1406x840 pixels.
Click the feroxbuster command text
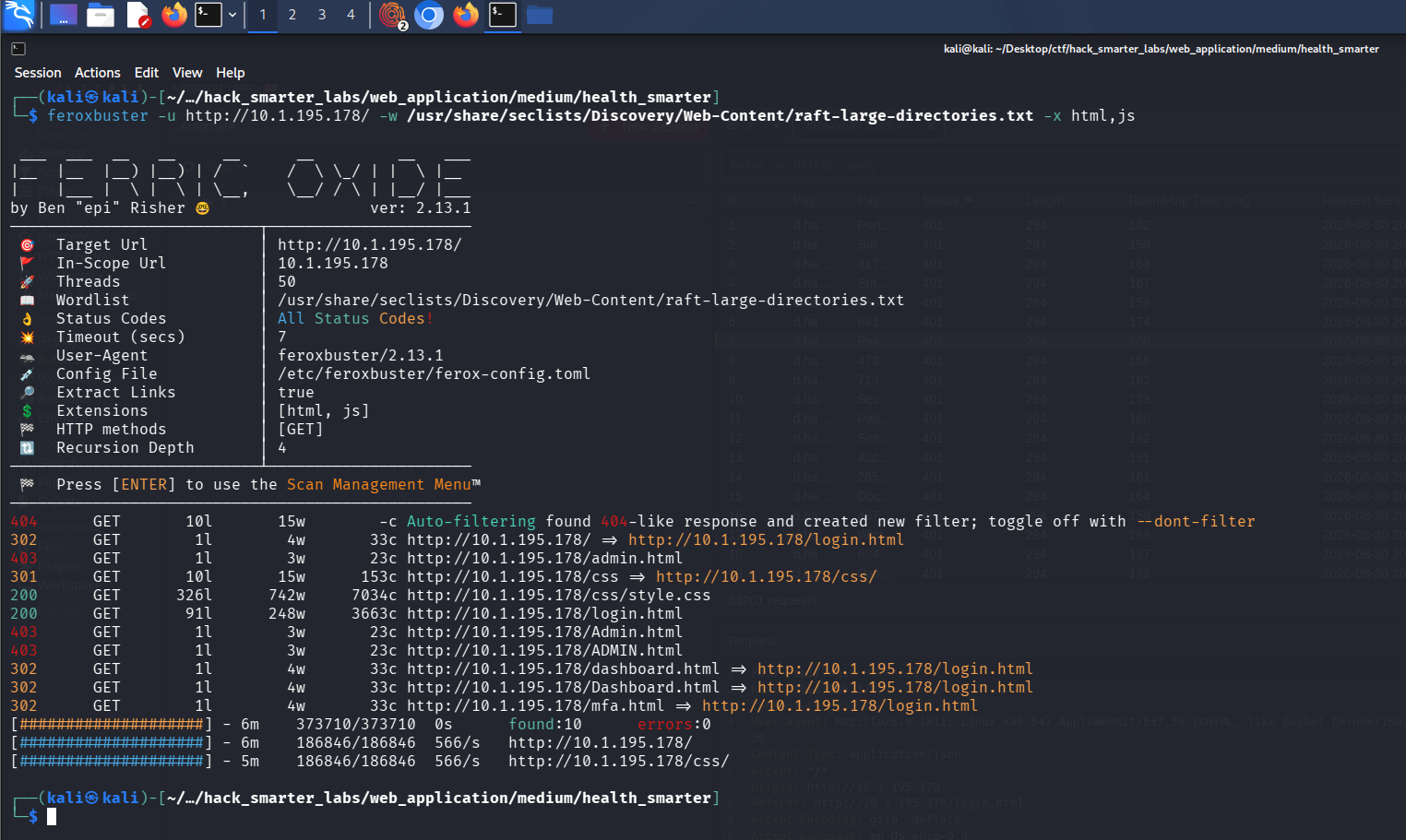[x=98, y=115]
